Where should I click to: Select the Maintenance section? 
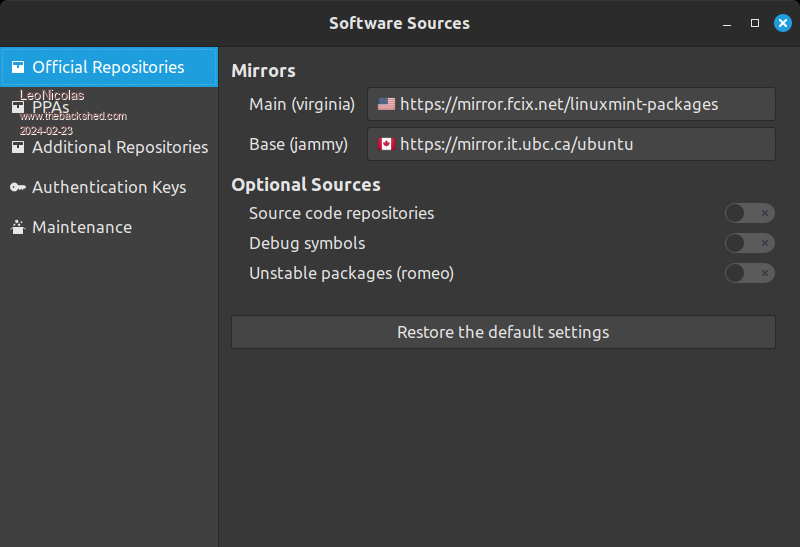82,227
